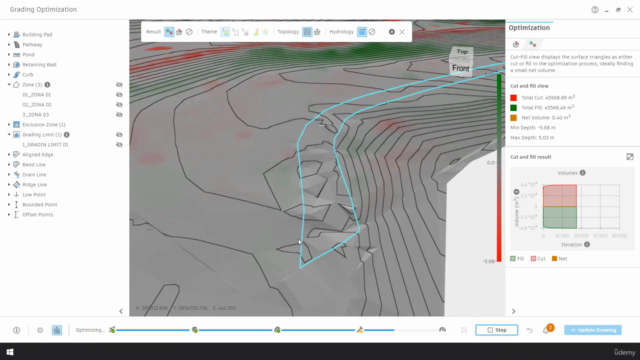Collapse the left object panel with the arrow

(x=121, y=311)
